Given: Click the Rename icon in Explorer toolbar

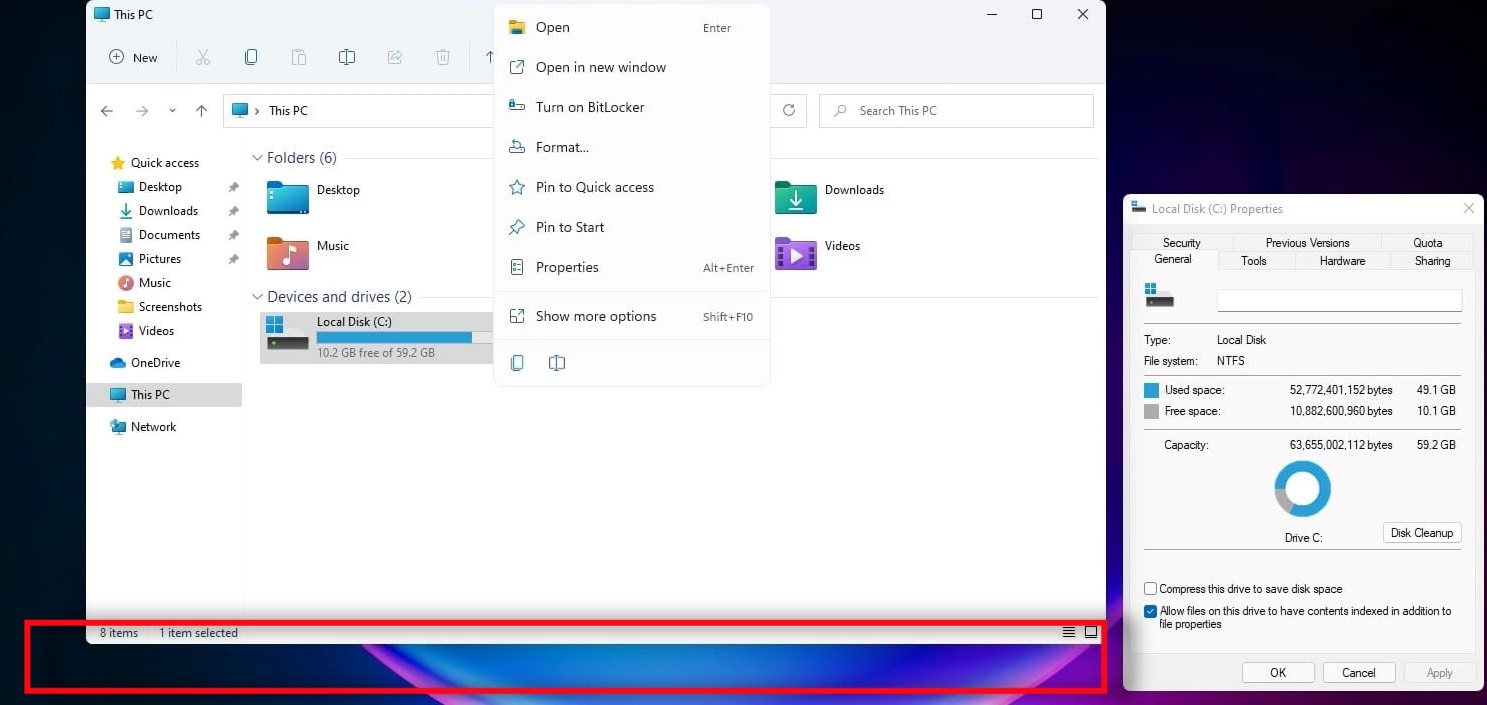Looking at the screenshot, I should 347,57.
